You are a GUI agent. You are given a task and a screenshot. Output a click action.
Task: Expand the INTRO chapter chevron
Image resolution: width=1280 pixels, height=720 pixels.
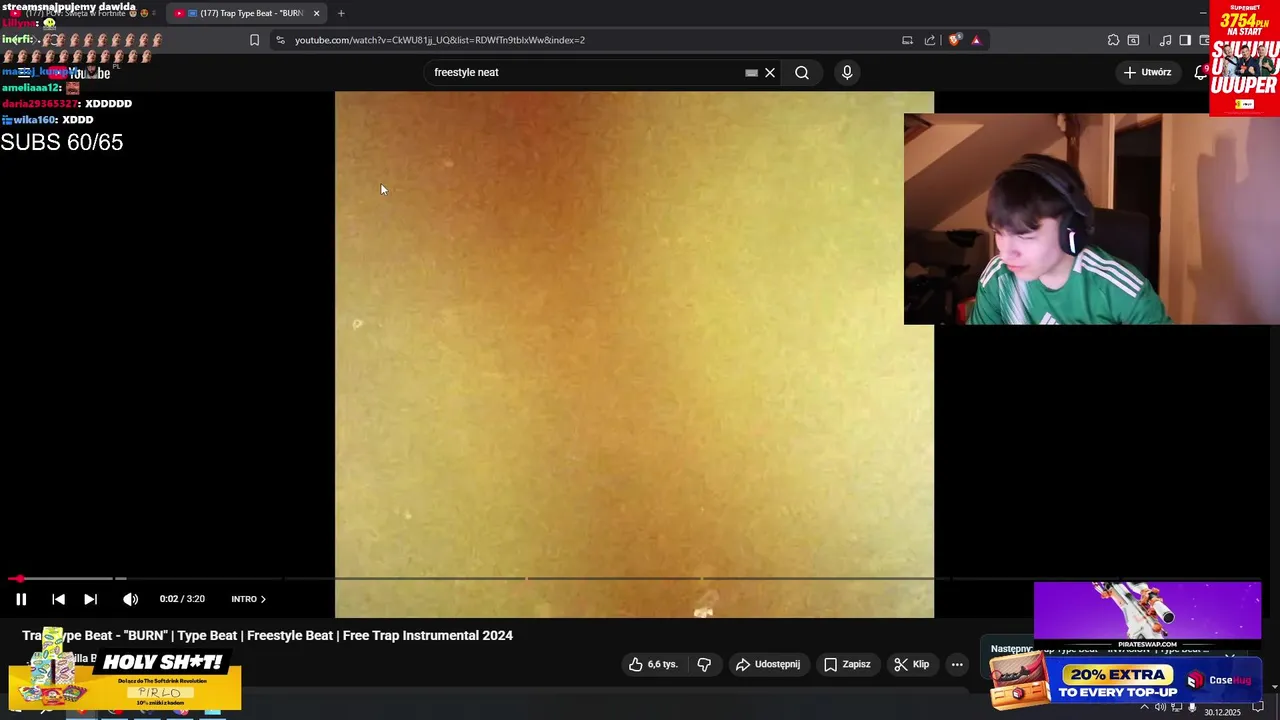(x=263, y=599)
